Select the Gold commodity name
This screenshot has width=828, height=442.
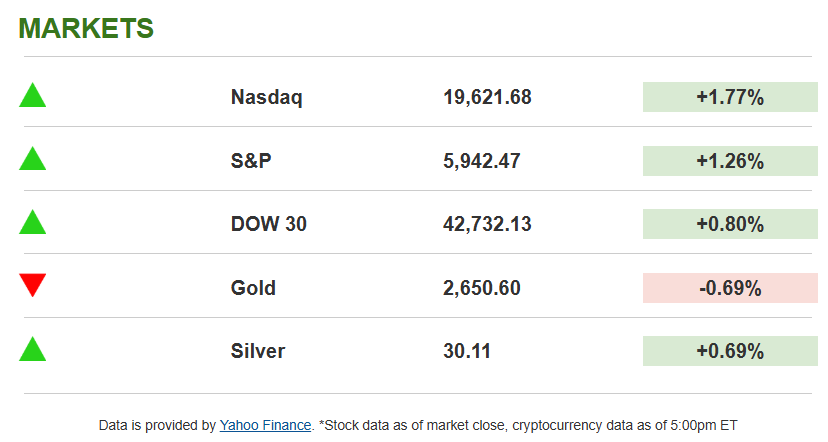click(253, 288)
